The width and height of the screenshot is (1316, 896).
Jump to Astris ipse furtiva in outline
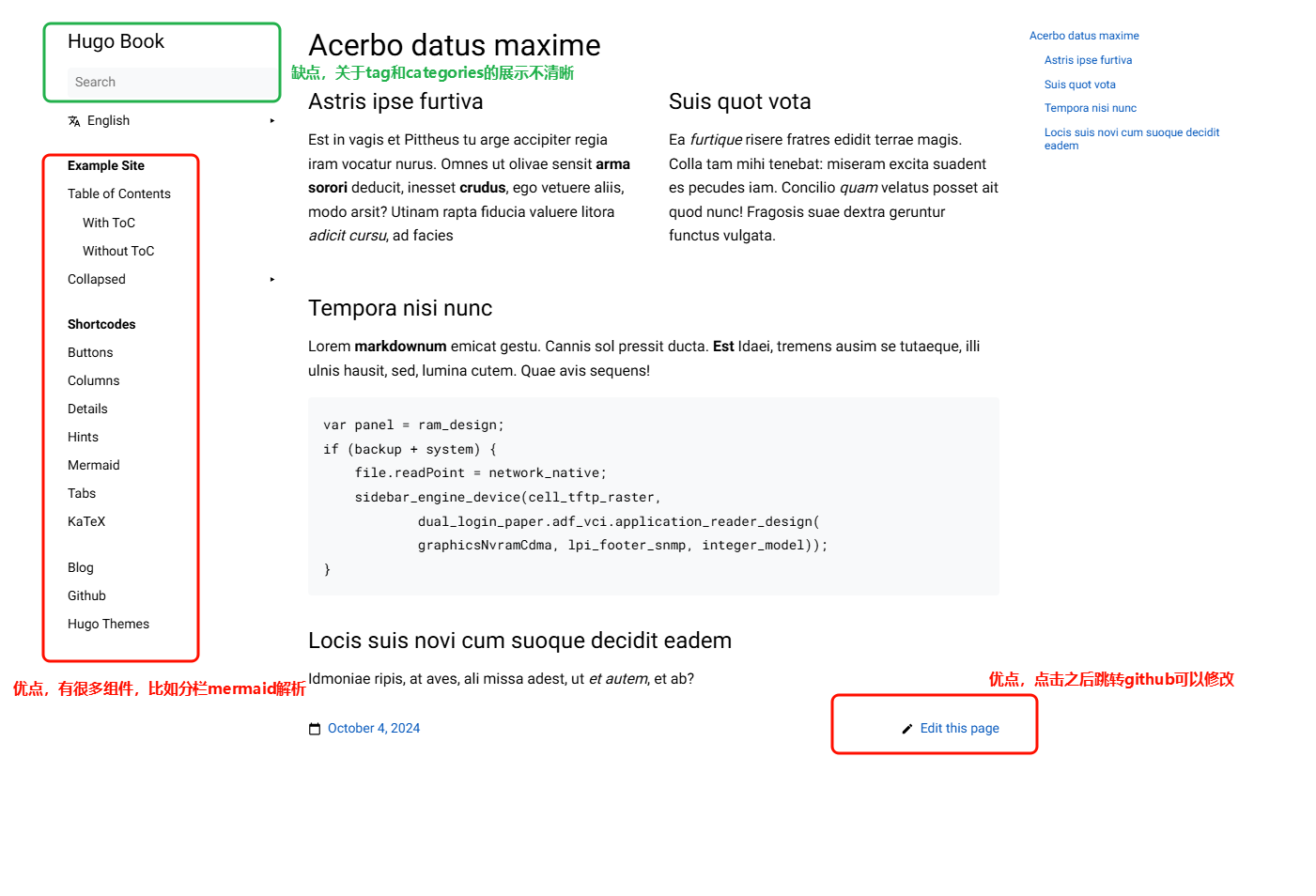(1089, 60)
